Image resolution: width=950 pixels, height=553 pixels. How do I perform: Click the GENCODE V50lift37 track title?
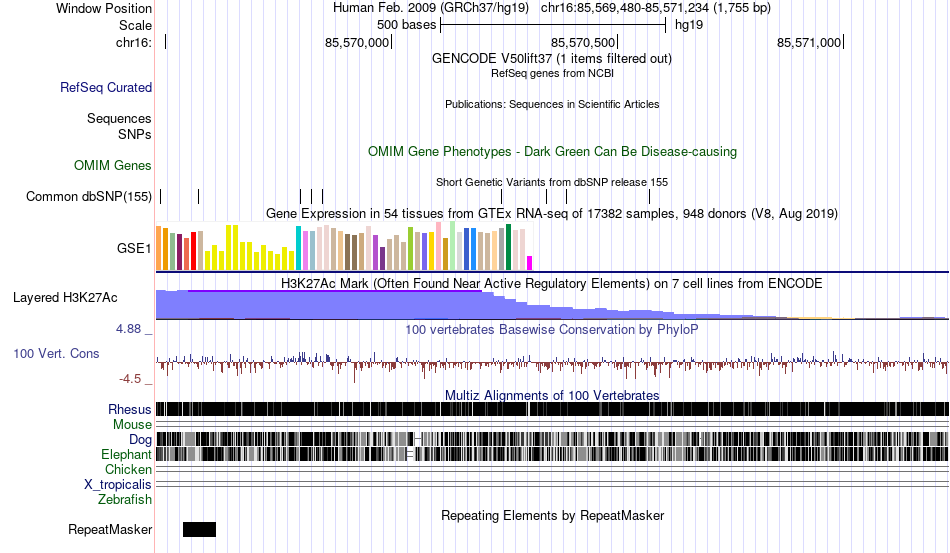tap(552, 59)
